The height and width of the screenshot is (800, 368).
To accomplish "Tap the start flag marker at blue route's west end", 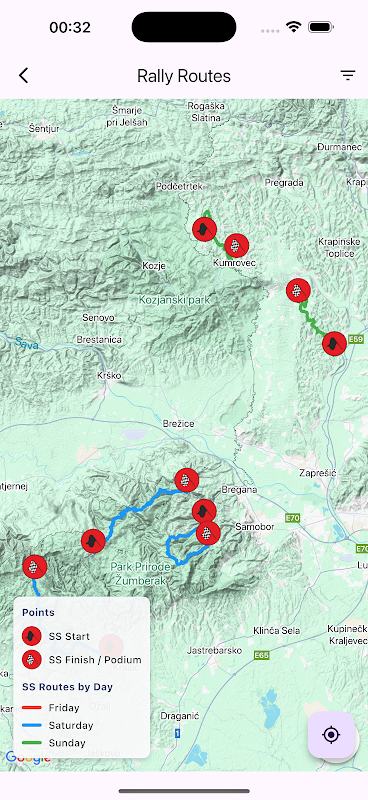I will (93, 541).
